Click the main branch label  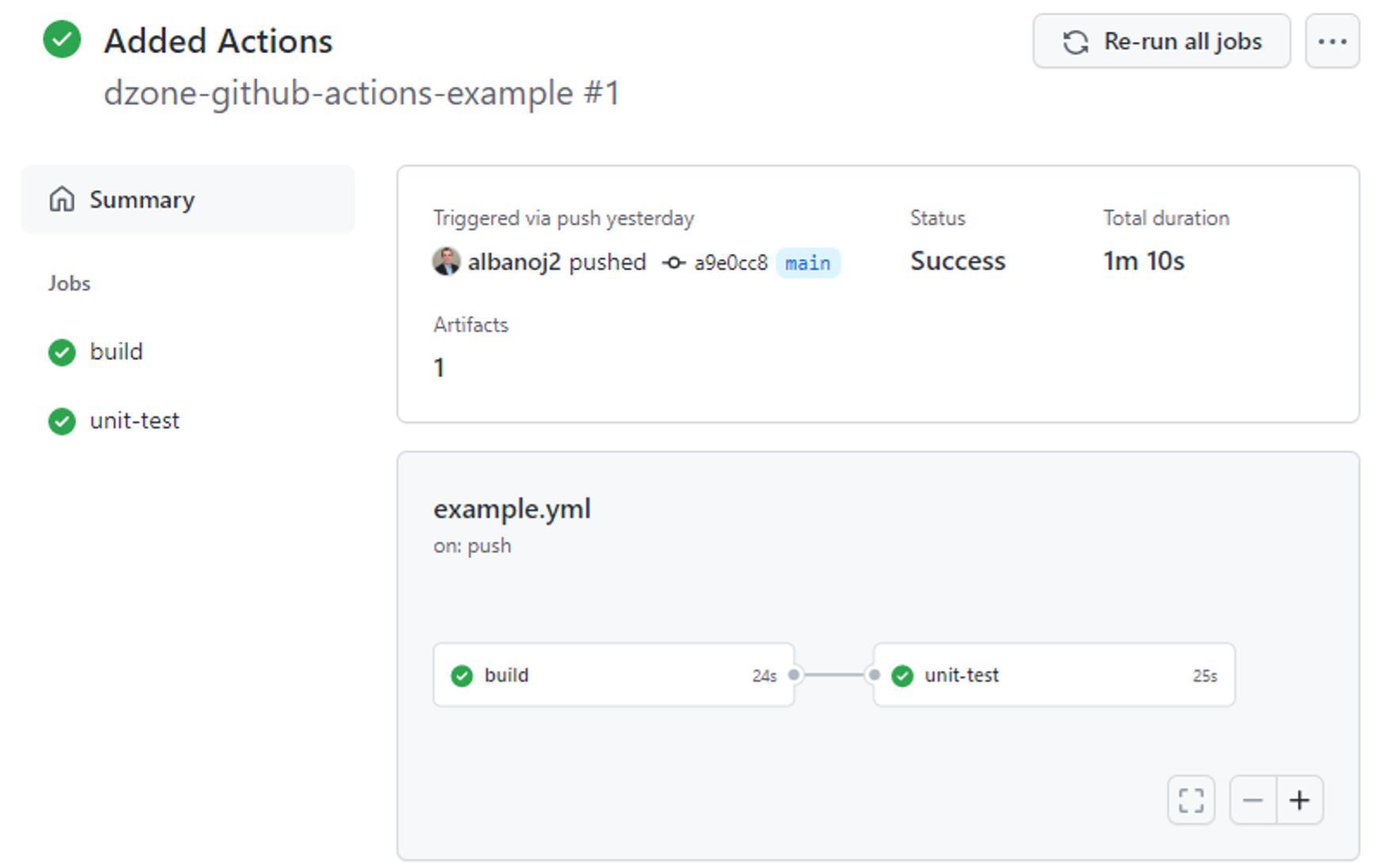808,263
